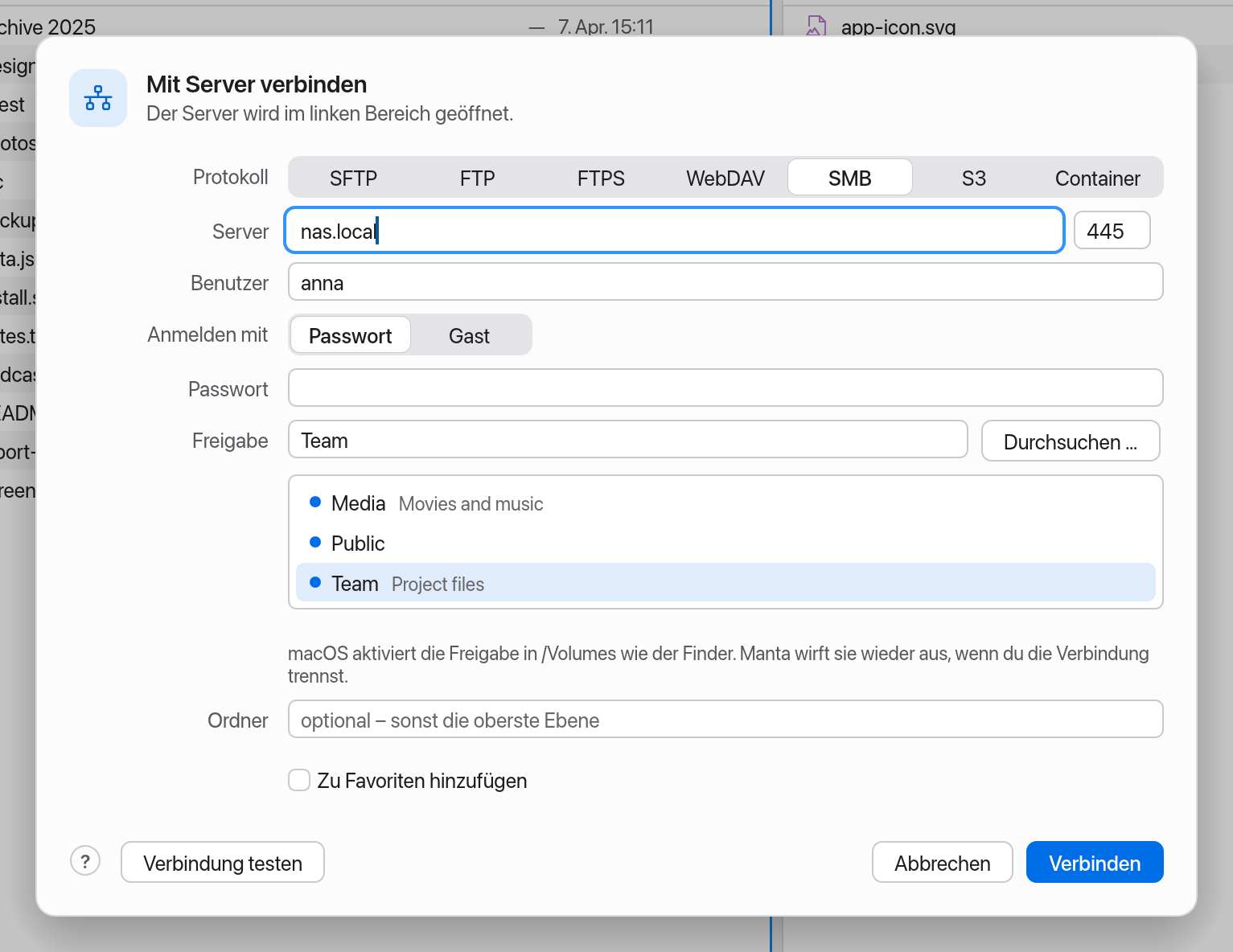
Task: Select the SMB protocol tab
Action: coord(850,178)
